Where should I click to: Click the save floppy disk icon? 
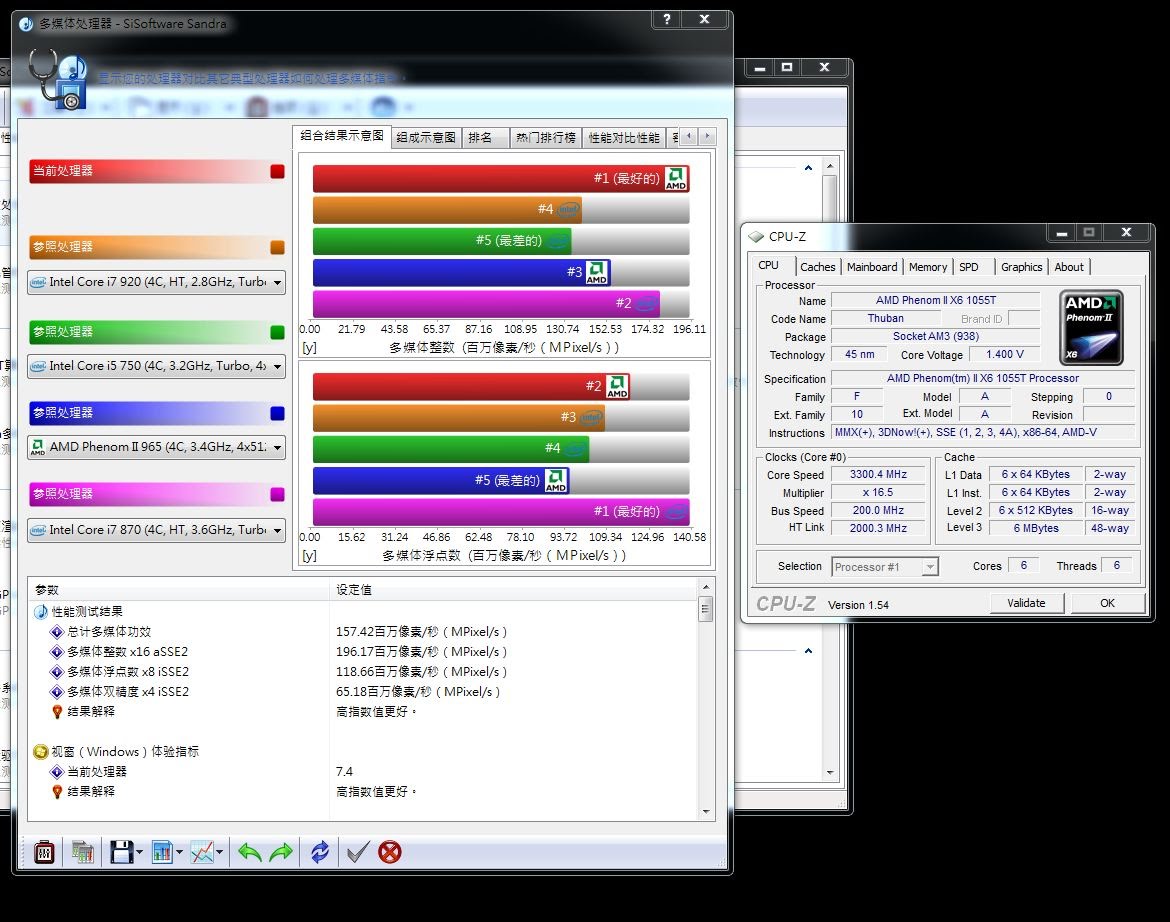(122, 852)
